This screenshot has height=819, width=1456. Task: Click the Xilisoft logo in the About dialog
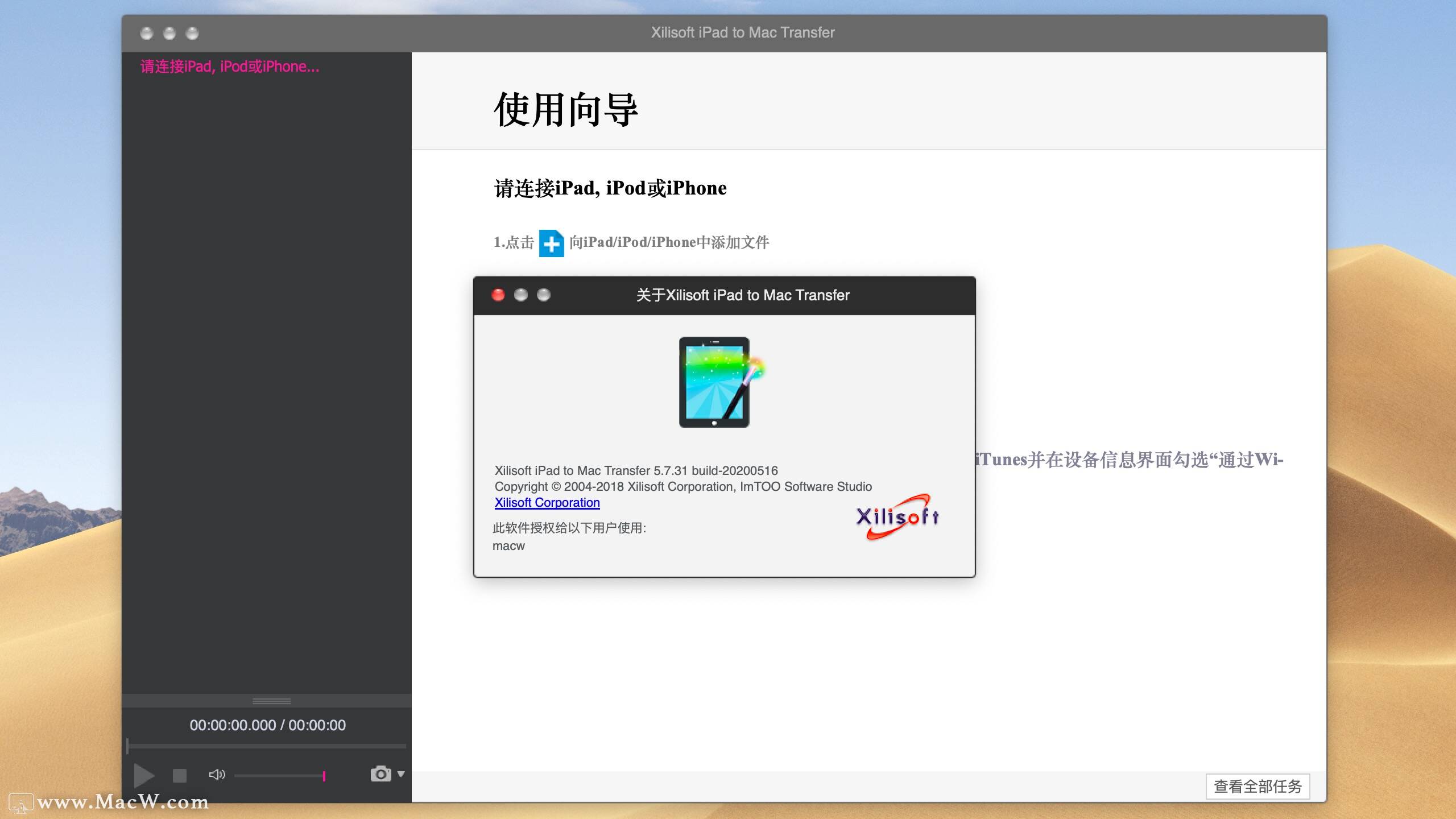[x=897, y=516]
